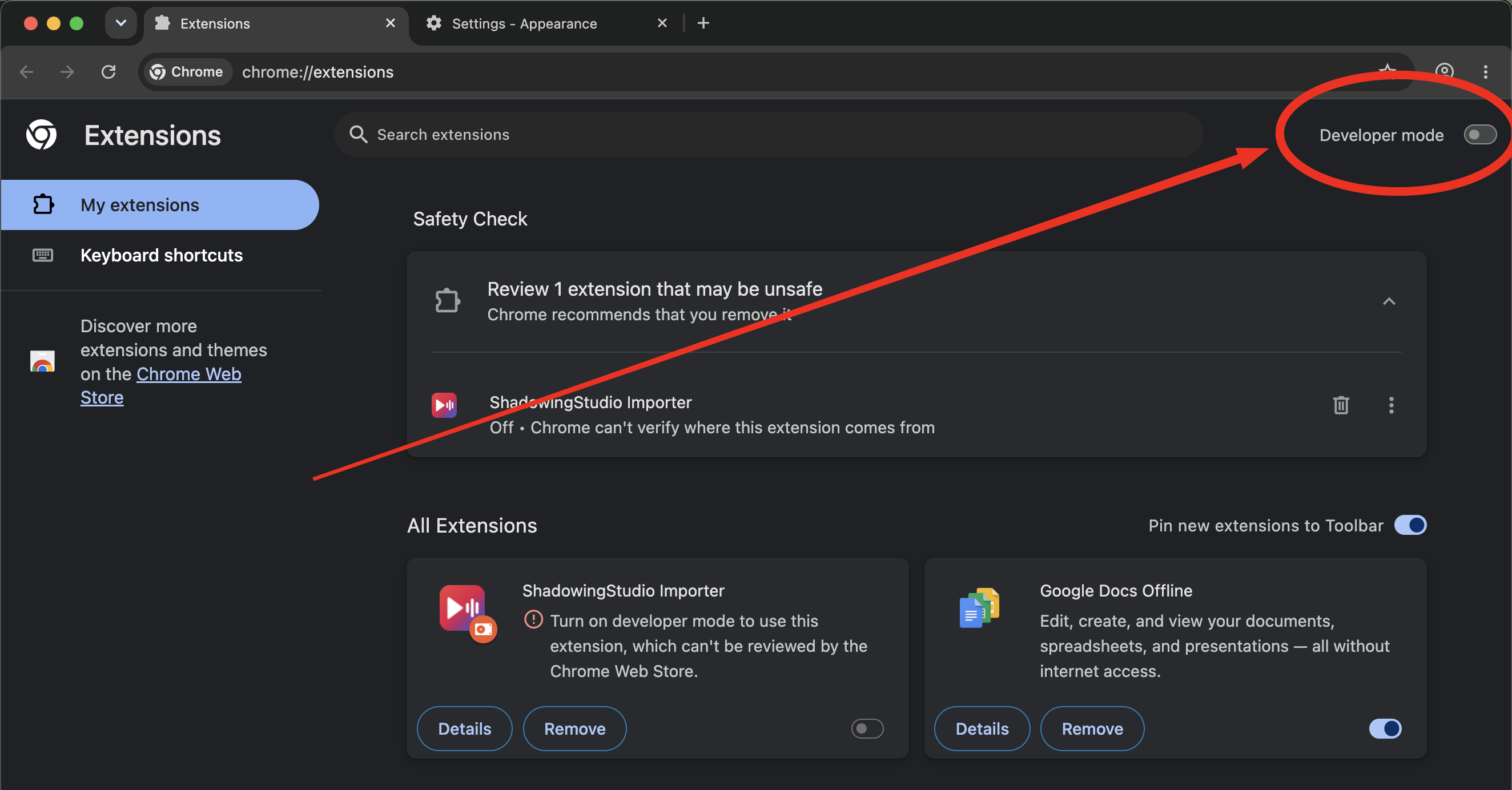This screenshot has width=1512, height=790.
Task: Click the back navigation arrow
Action: pos(26,71)
